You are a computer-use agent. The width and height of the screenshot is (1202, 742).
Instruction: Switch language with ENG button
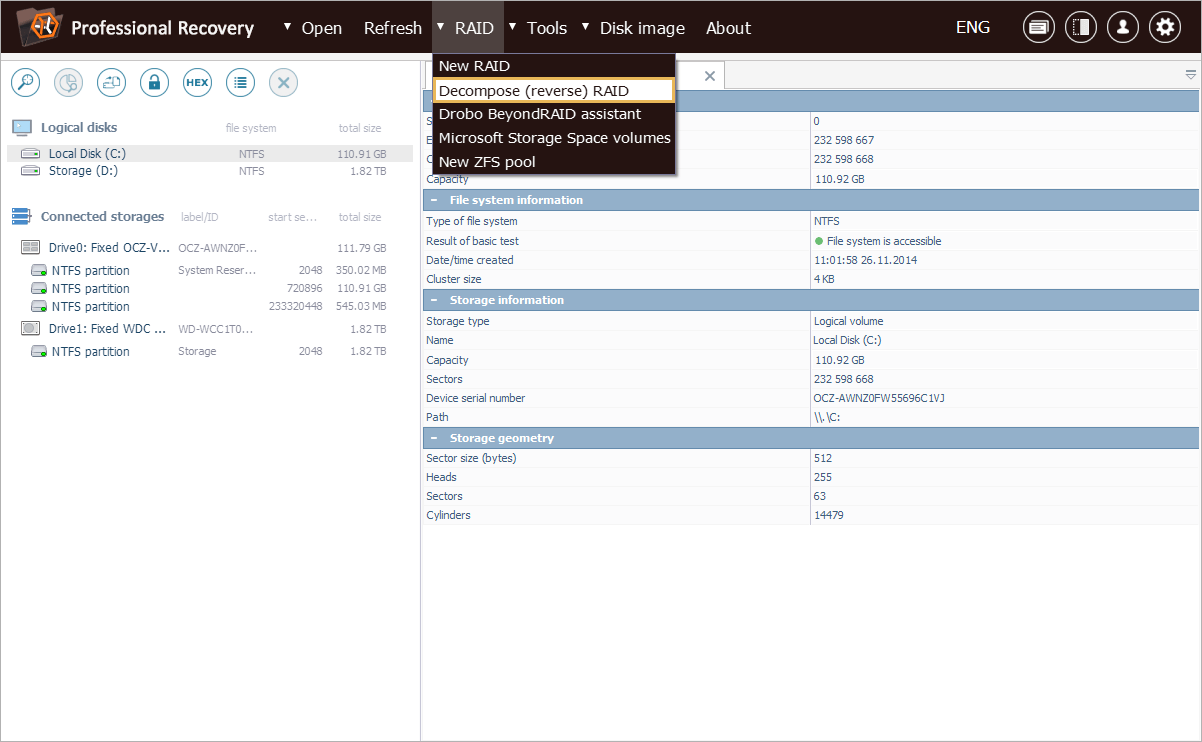(973, 28)
